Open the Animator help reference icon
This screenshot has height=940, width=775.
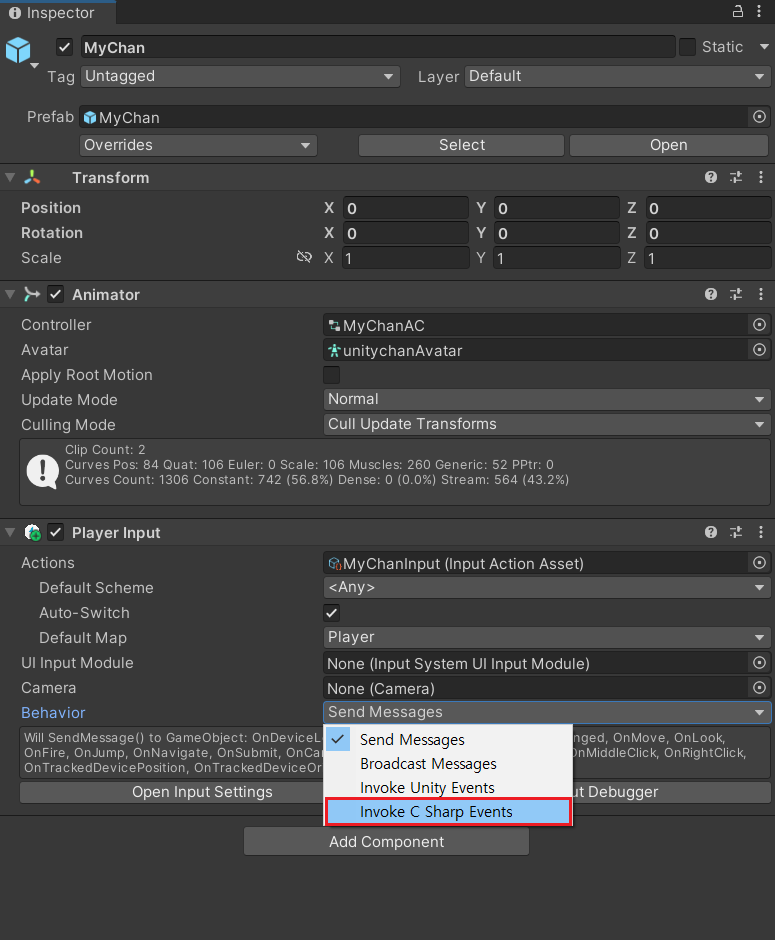coord(711,294)
